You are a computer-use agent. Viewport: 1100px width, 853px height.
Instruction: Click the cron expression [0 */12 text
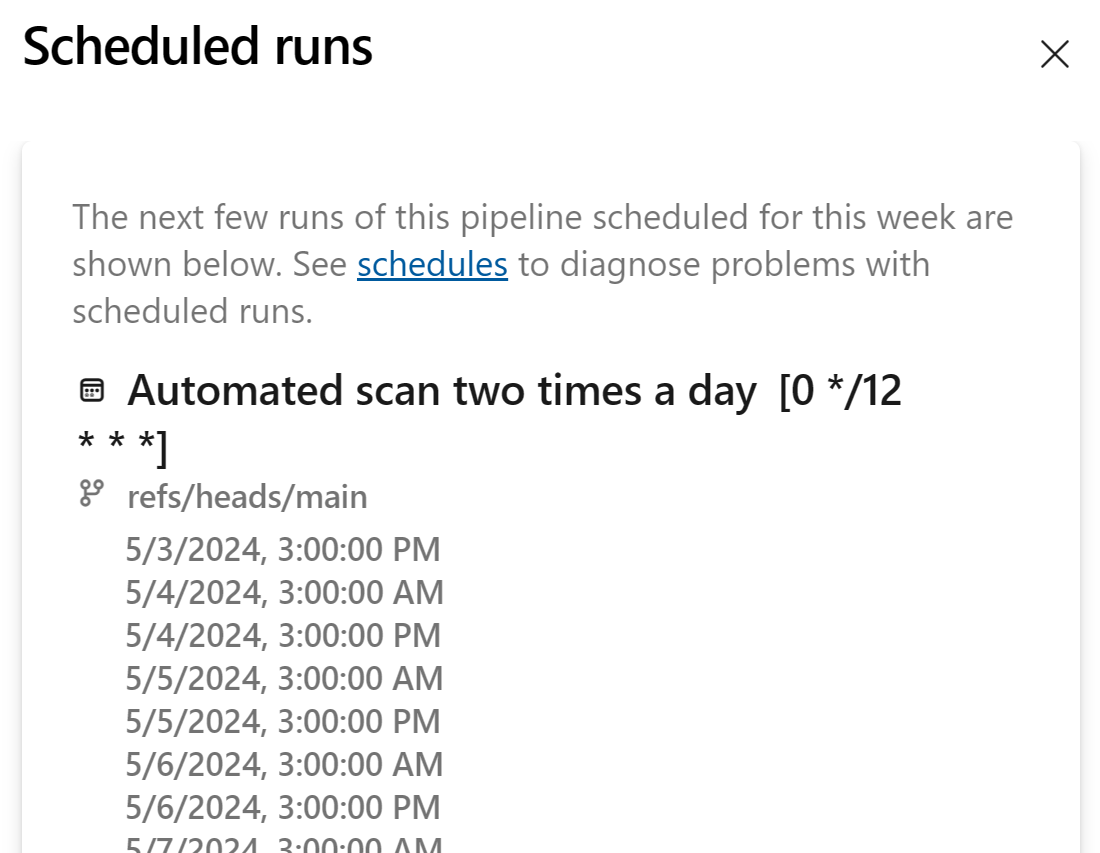pos(840,390)
